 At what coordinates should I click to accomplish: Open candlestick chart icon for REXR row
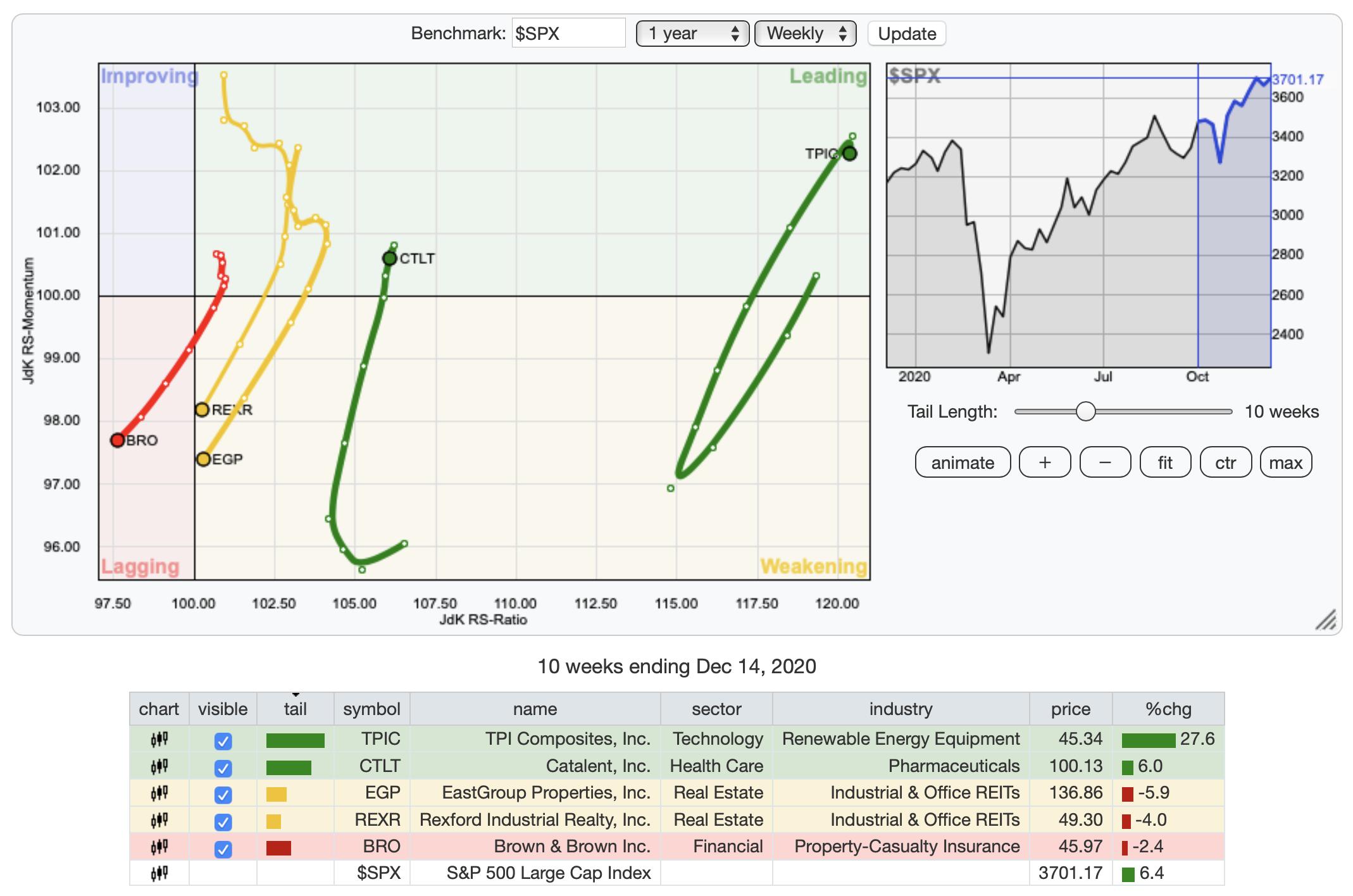(159, 820)
